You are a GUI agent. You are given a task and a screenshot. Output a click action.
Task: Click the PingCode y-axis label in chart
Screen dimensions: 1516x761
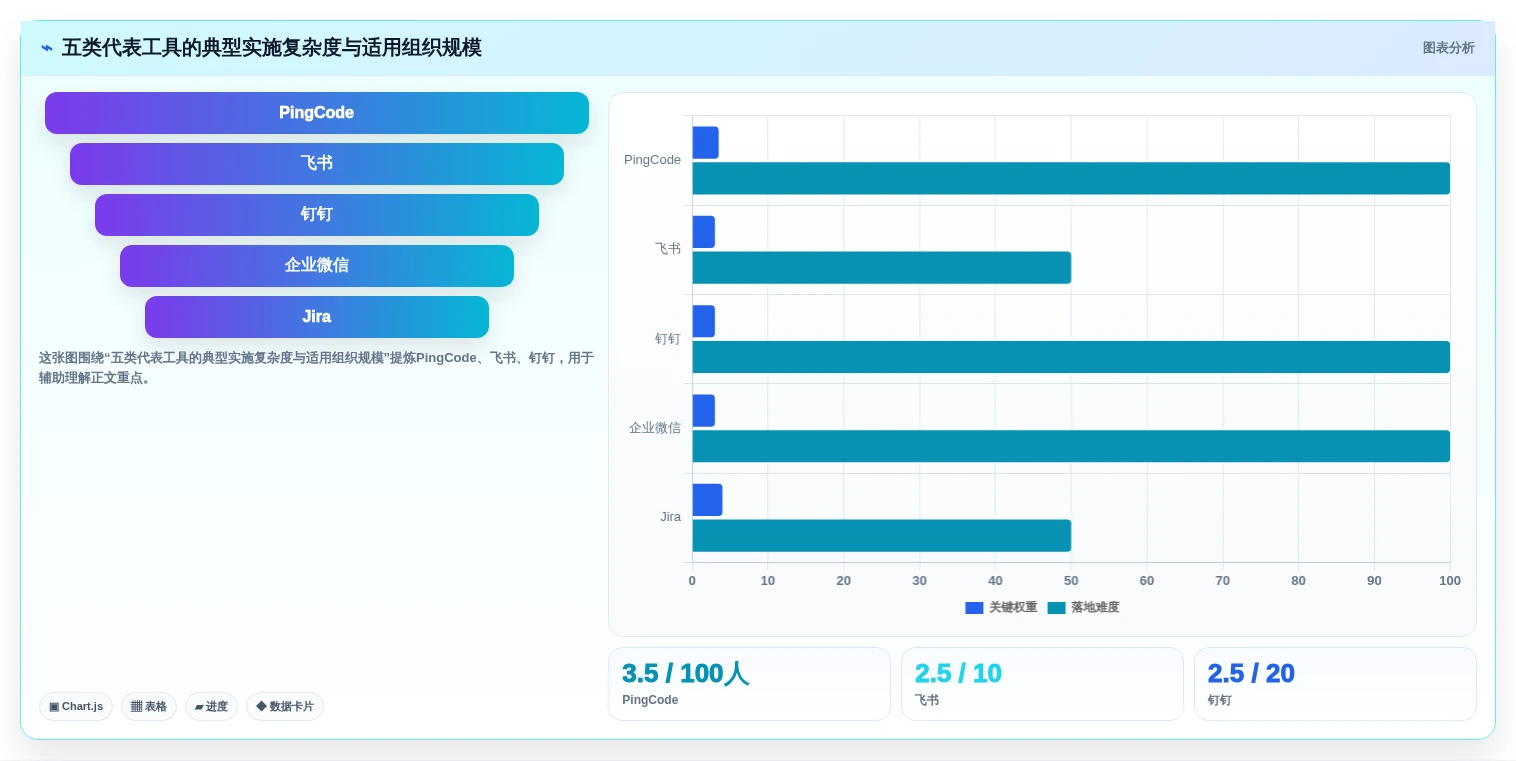pos(652,160)
